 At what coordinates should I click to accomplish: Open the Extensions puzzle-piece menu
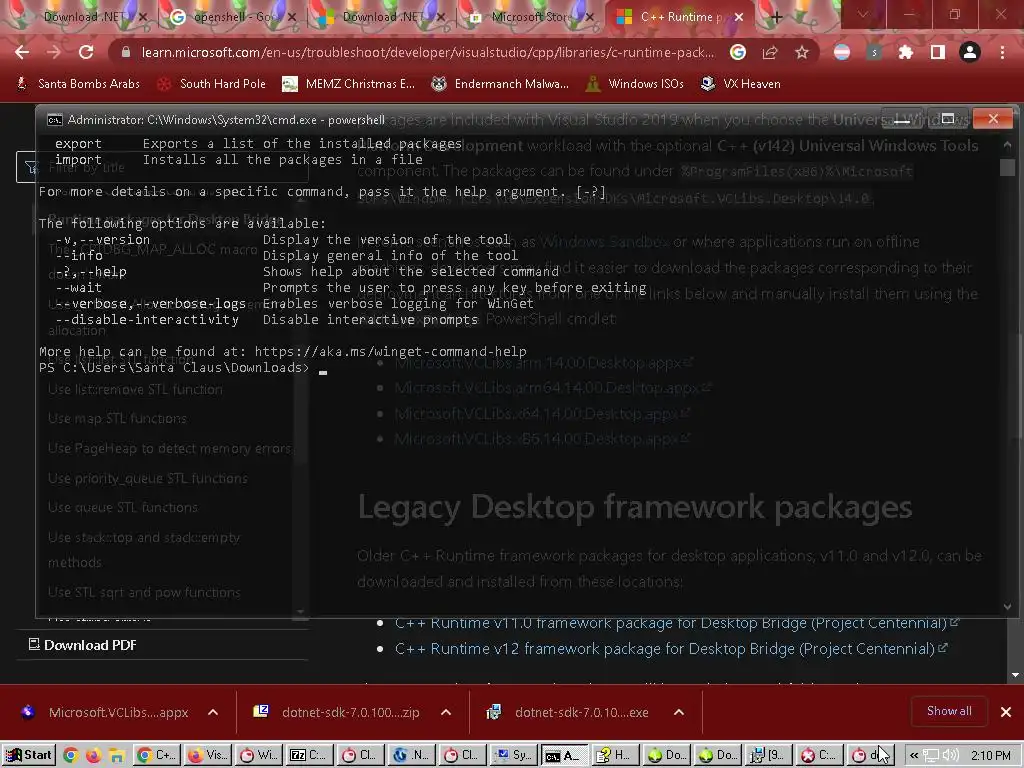(x=906, y=52)
